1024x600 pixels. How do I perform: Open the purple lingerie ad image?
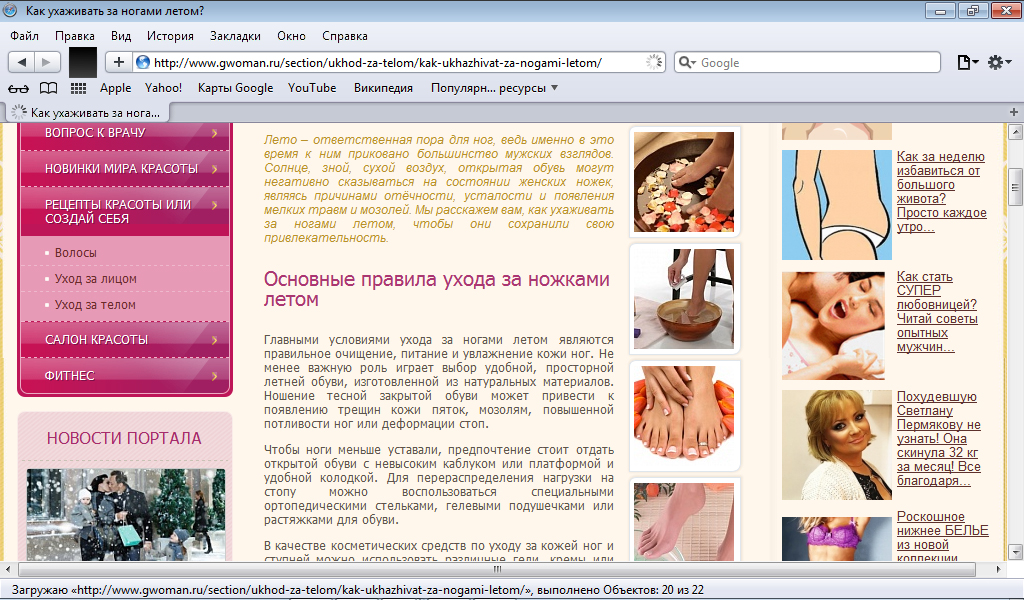pyautogui.click(x=837, y=539)
